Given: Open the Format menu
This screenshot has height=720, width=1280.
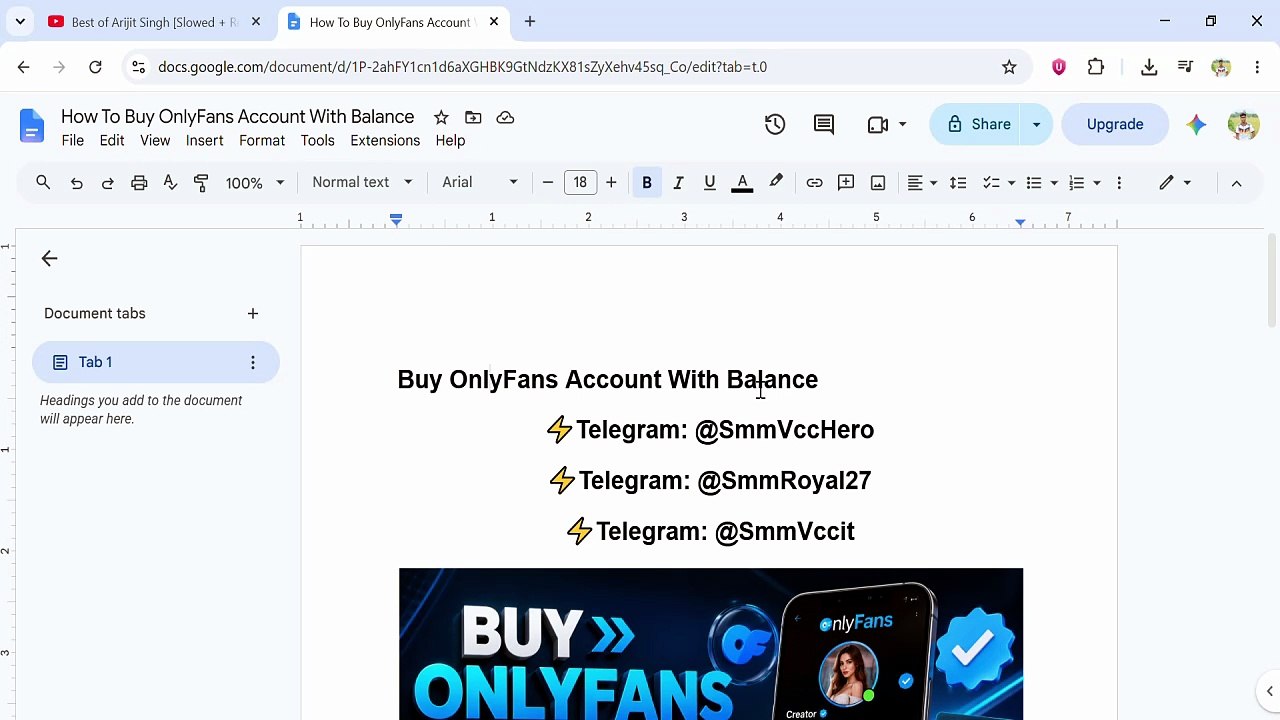Looking at the screenshot, I should click(x=262, y=141).
